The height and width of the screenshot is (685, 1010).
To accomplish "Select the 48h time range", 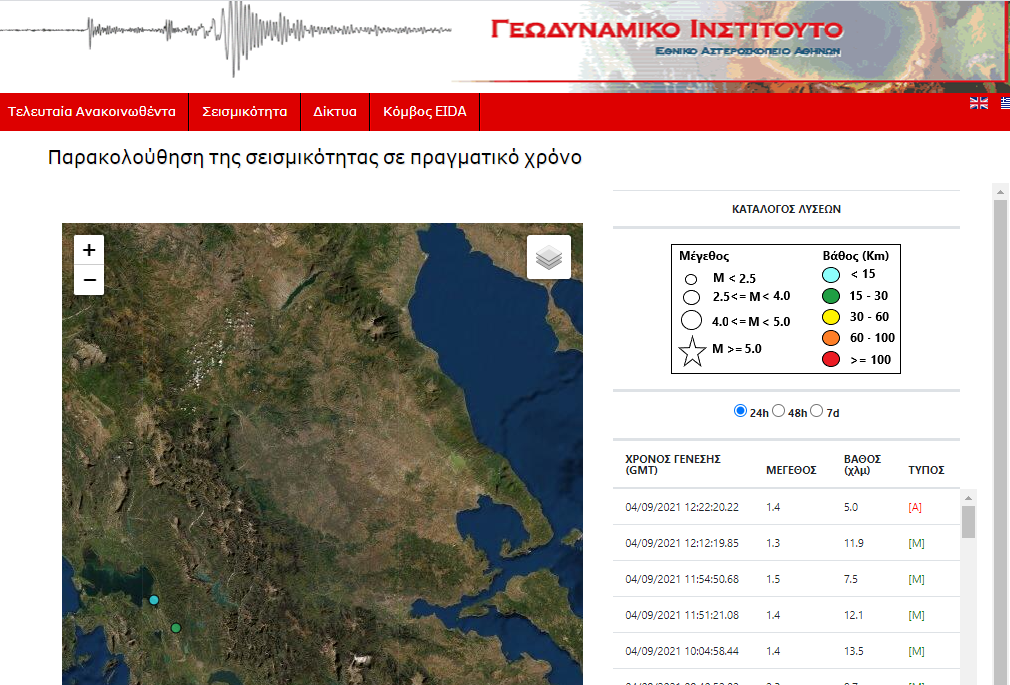I will [x=778, y=411].
